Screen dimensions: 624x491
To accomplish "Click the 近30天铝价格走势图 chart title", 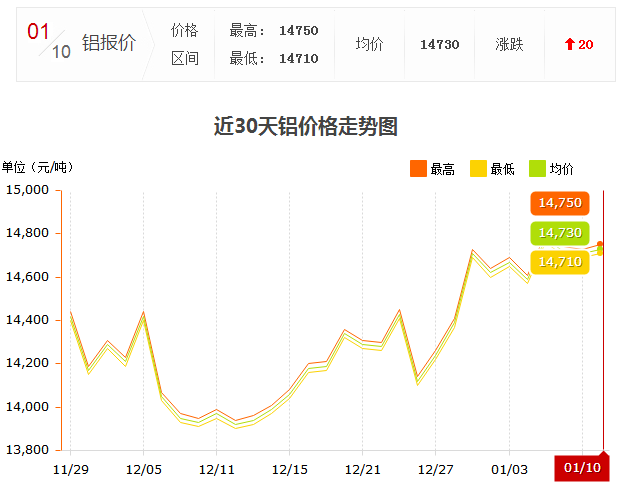I will pyautogui.click(x=306, y=126).
